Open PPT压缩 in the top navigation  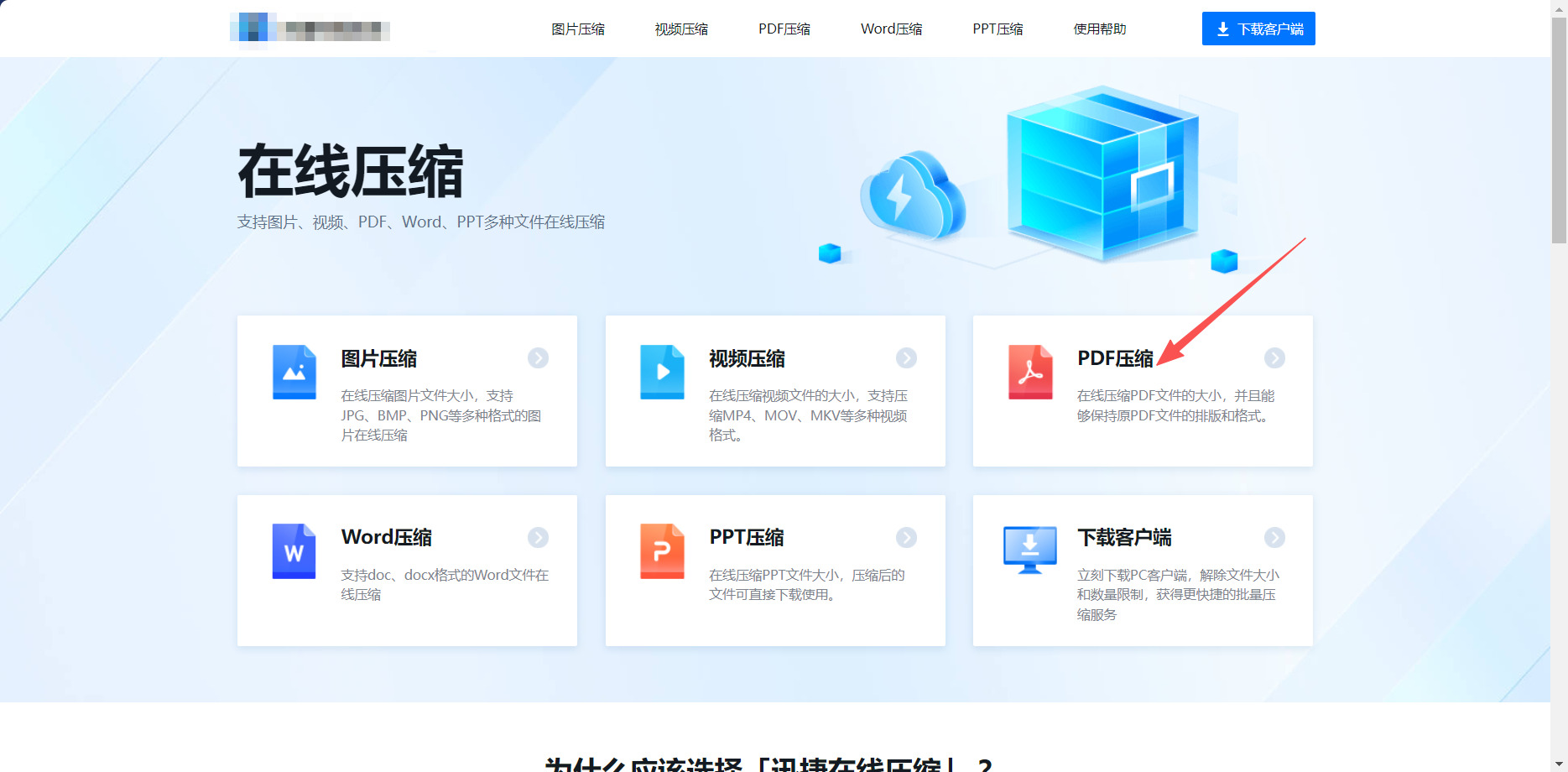click(998, 29)
